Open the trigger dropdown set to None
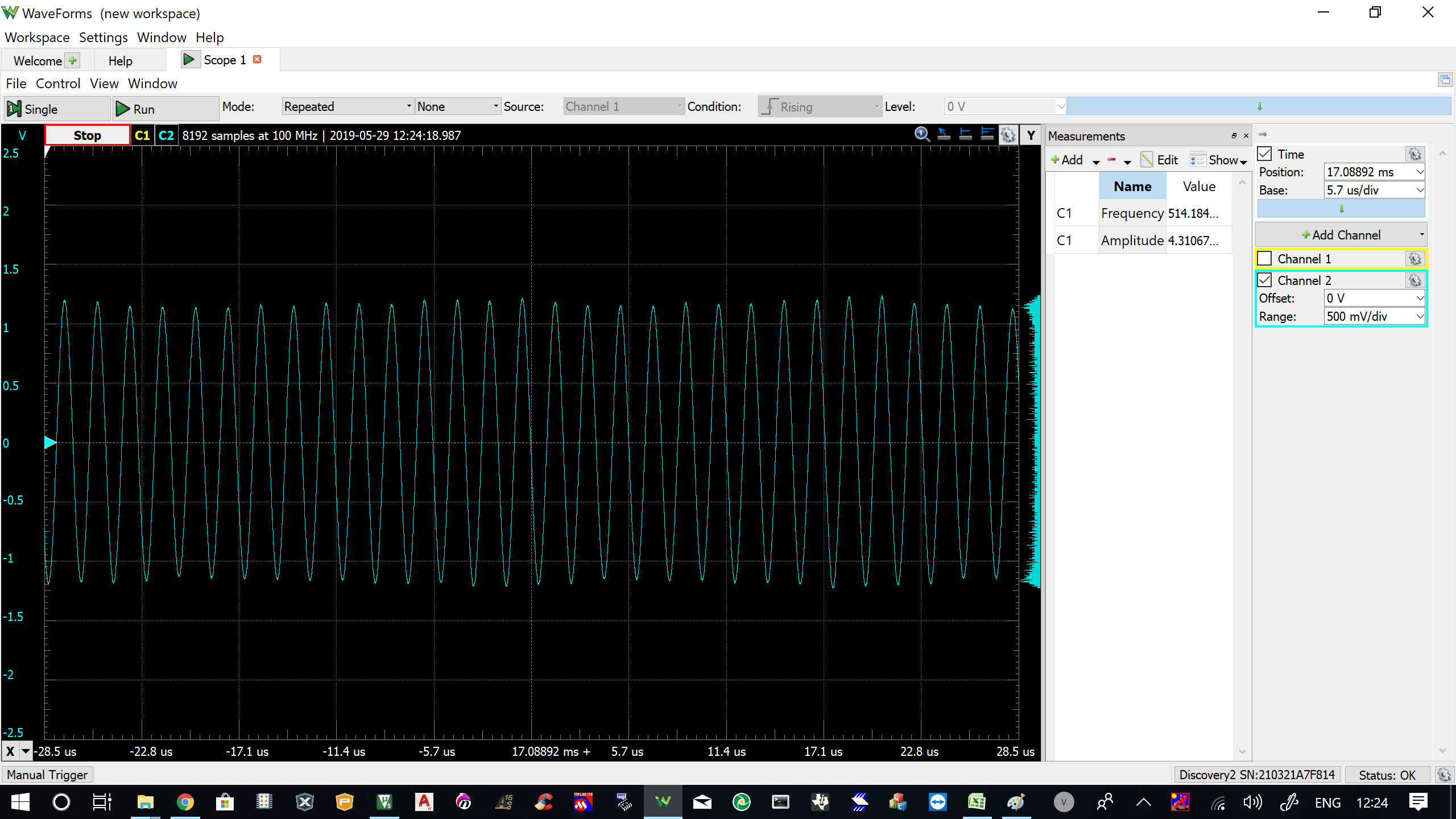Viewport: 1456px width, 819px height. coord(458,106)
